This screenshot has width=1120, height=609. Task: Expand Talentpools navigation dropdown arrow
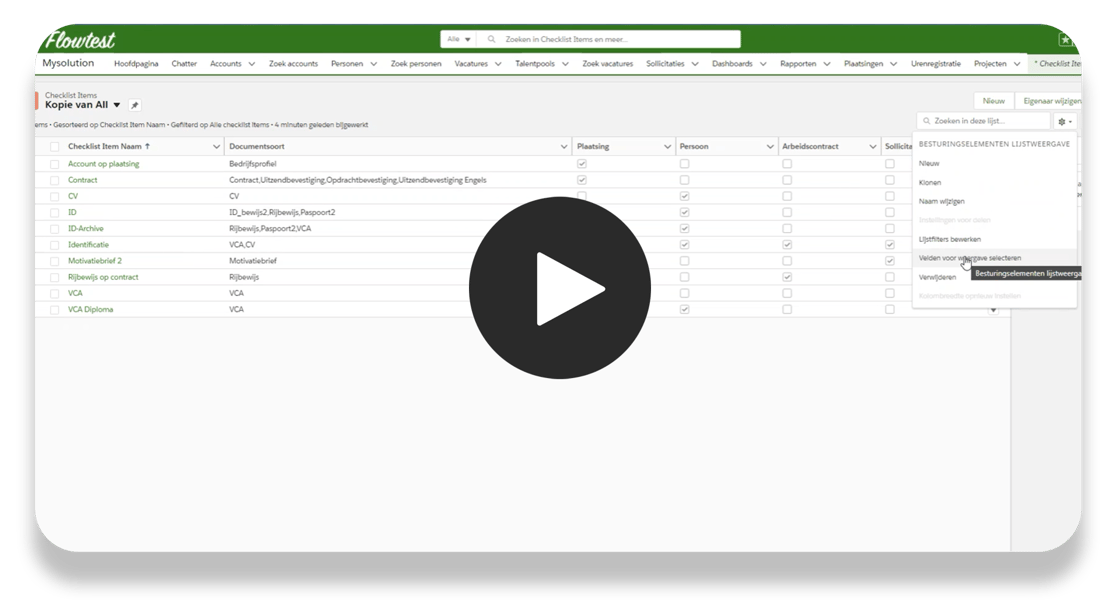(x=565, y=64)
